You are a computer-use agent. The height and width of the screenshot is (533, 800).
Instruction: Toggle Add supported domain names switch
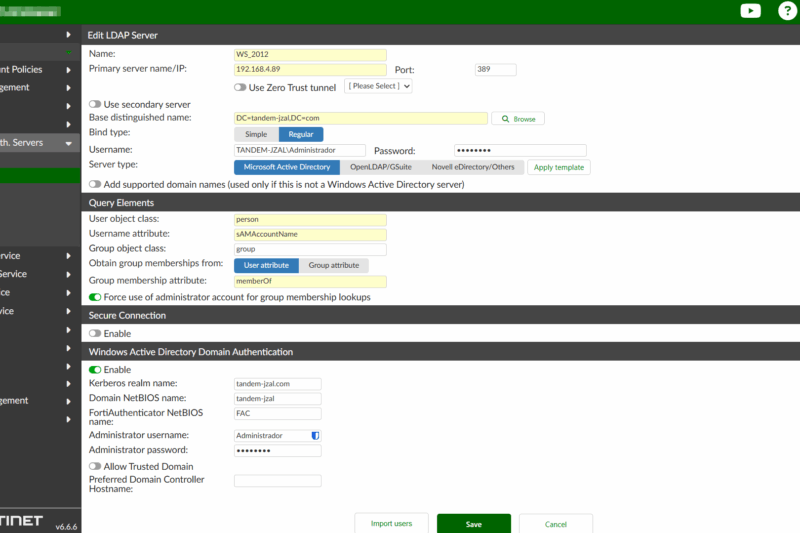coord(95,184)
